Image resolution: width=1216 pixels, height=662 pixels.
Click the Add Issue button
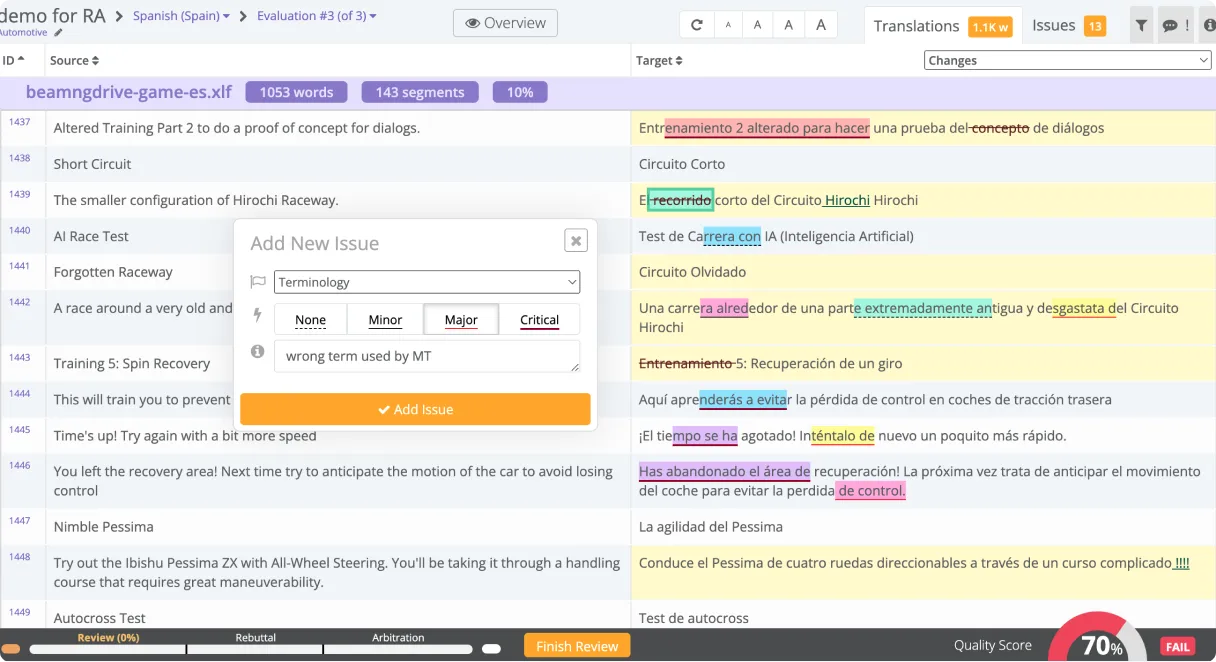click(415, 409)
